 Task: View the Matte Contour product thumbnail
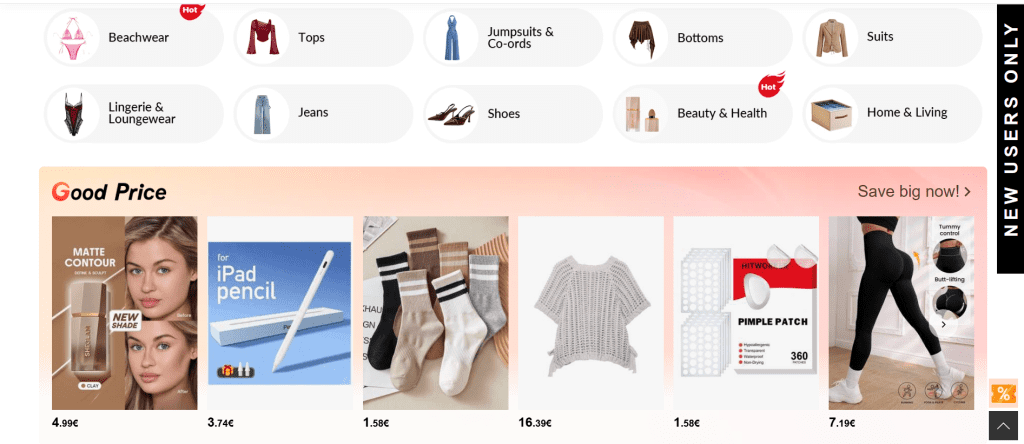pos(125,313)
